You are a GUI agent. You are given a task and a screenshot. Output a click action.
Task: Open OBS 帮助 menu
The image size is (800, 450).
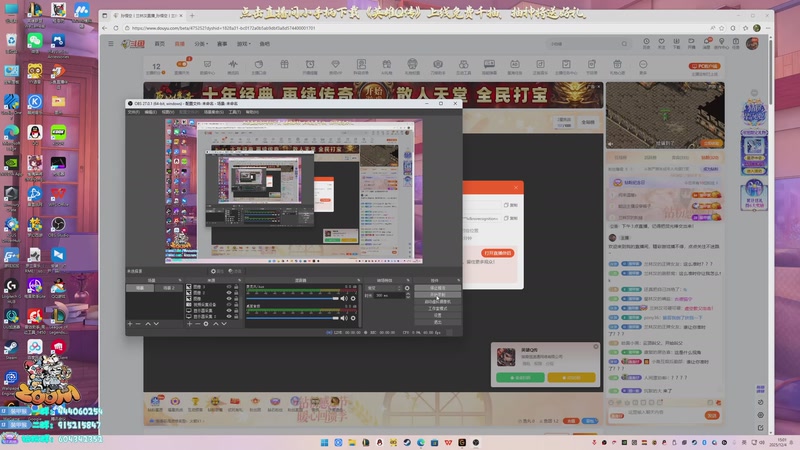pyautogui.click(x=252, y=112)
